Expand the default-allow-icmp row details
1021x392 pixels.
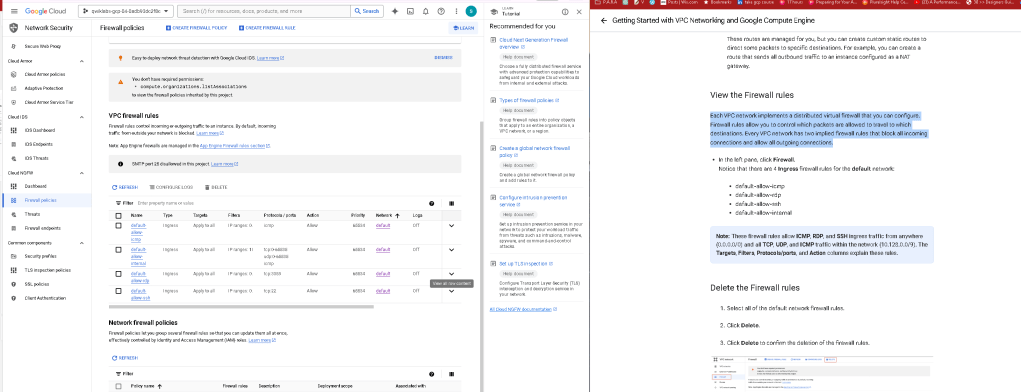[x=451, y=226]
